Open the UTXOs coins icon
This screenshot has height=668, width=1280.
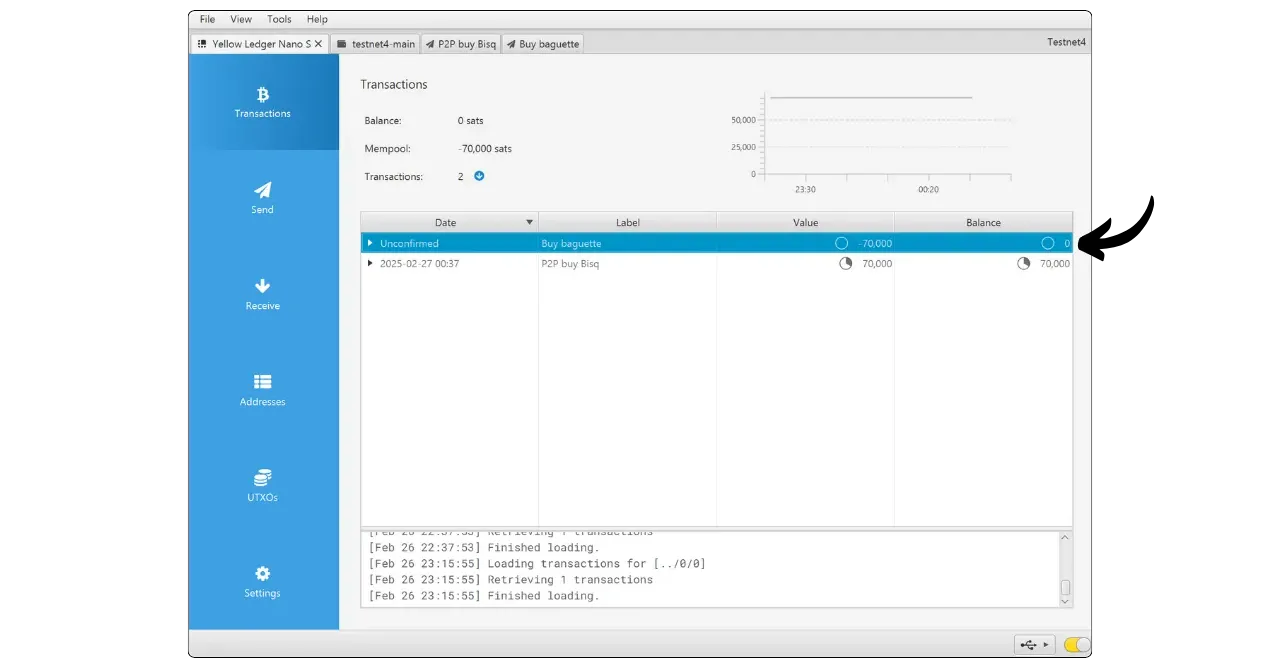pos(262,478)
